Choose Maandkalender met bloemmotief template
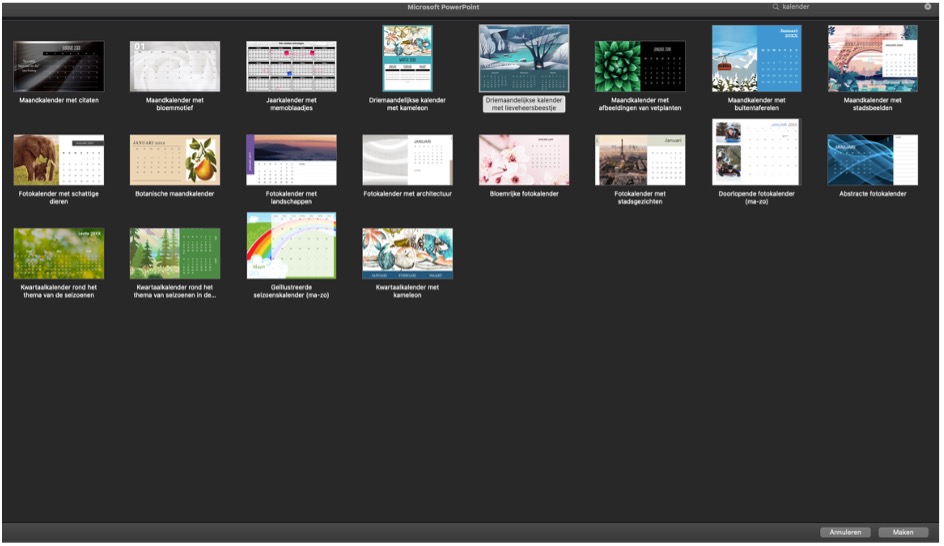The height and width of the screenshot is (546, 944). tap(174, 66)
